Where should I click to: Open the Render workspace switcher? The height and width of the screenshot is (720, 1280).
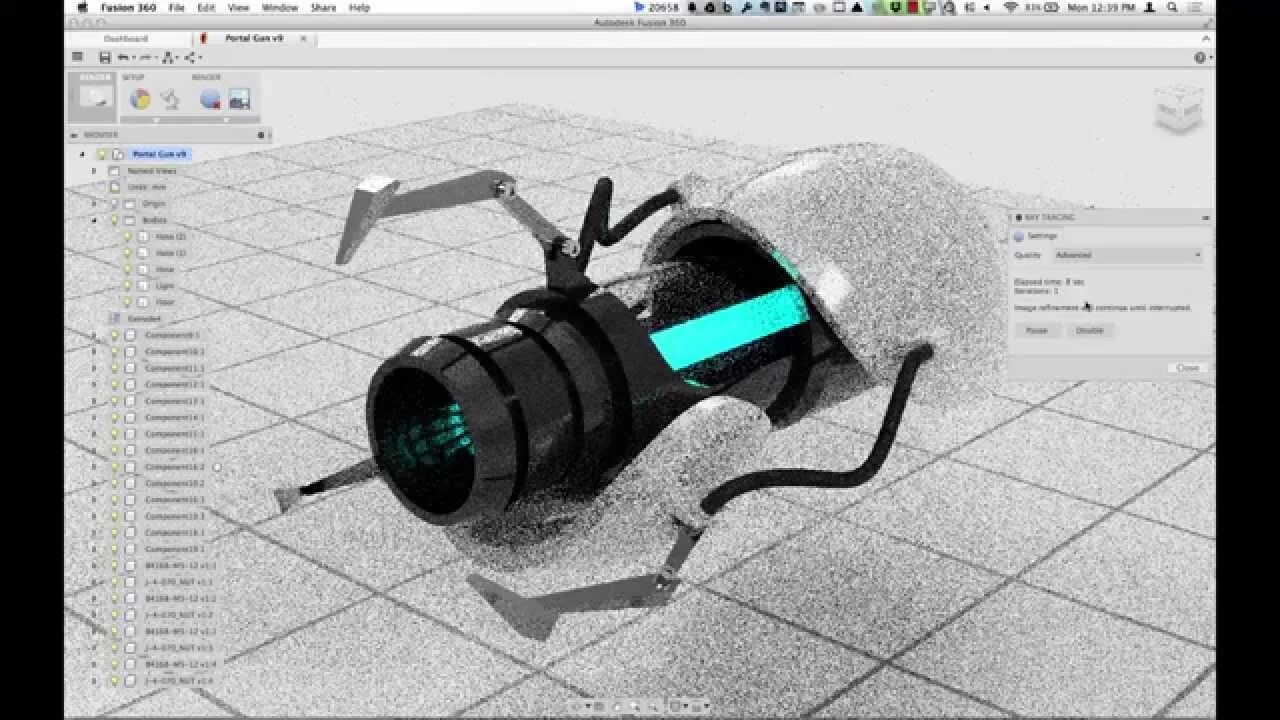[x=92, y=97]
